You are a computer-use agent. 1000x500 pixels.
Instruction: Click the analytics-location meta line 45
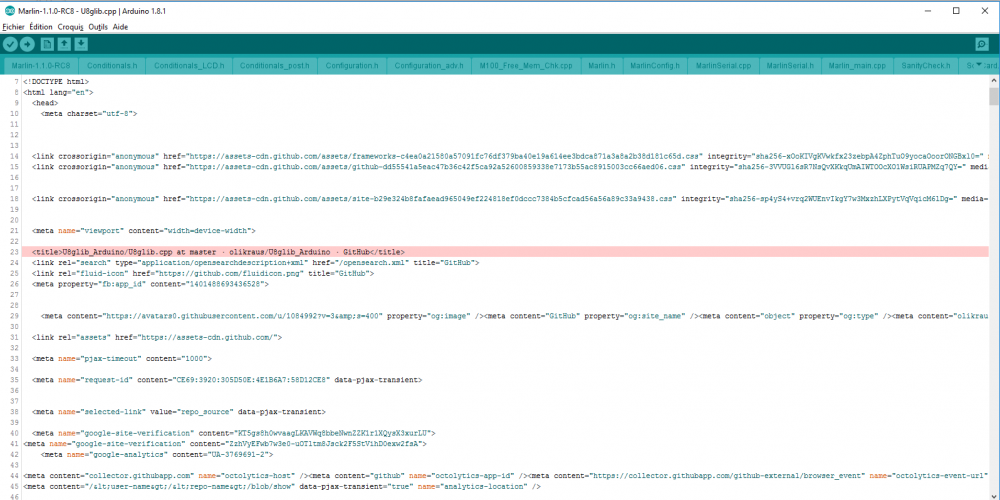[282, 486]
